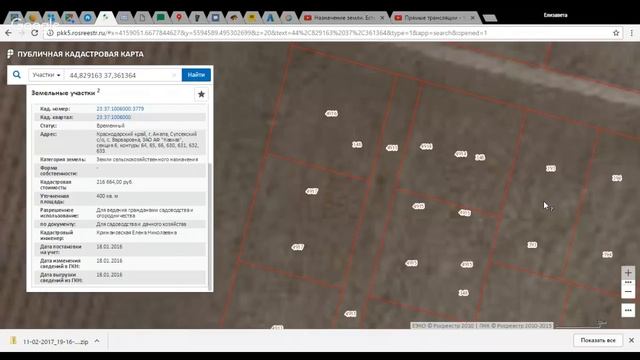
Task: Click the status value Временный
Action: [x=110, y=126]
